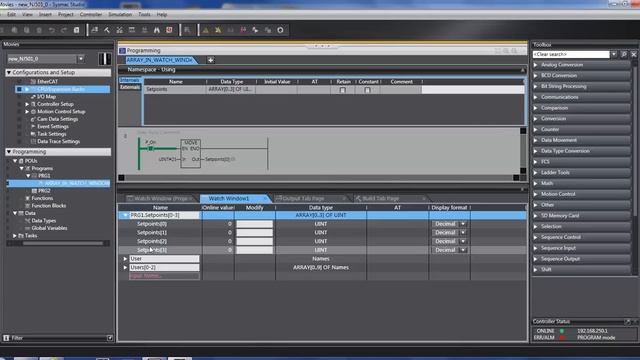This screenshot has width=640, height=360.
Task: Expand the User row in Watch Window
Action: coord(125,259)
